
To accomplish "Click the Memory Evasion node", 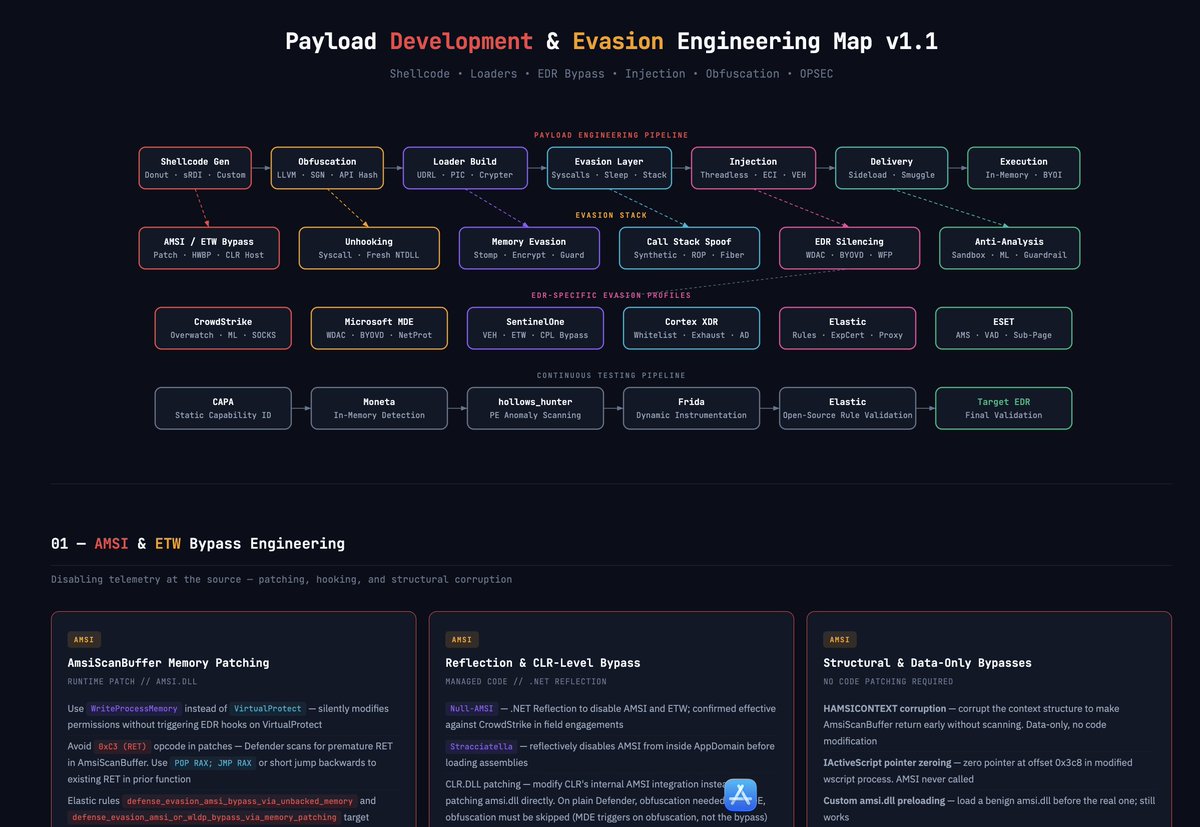I will (529, 248).
